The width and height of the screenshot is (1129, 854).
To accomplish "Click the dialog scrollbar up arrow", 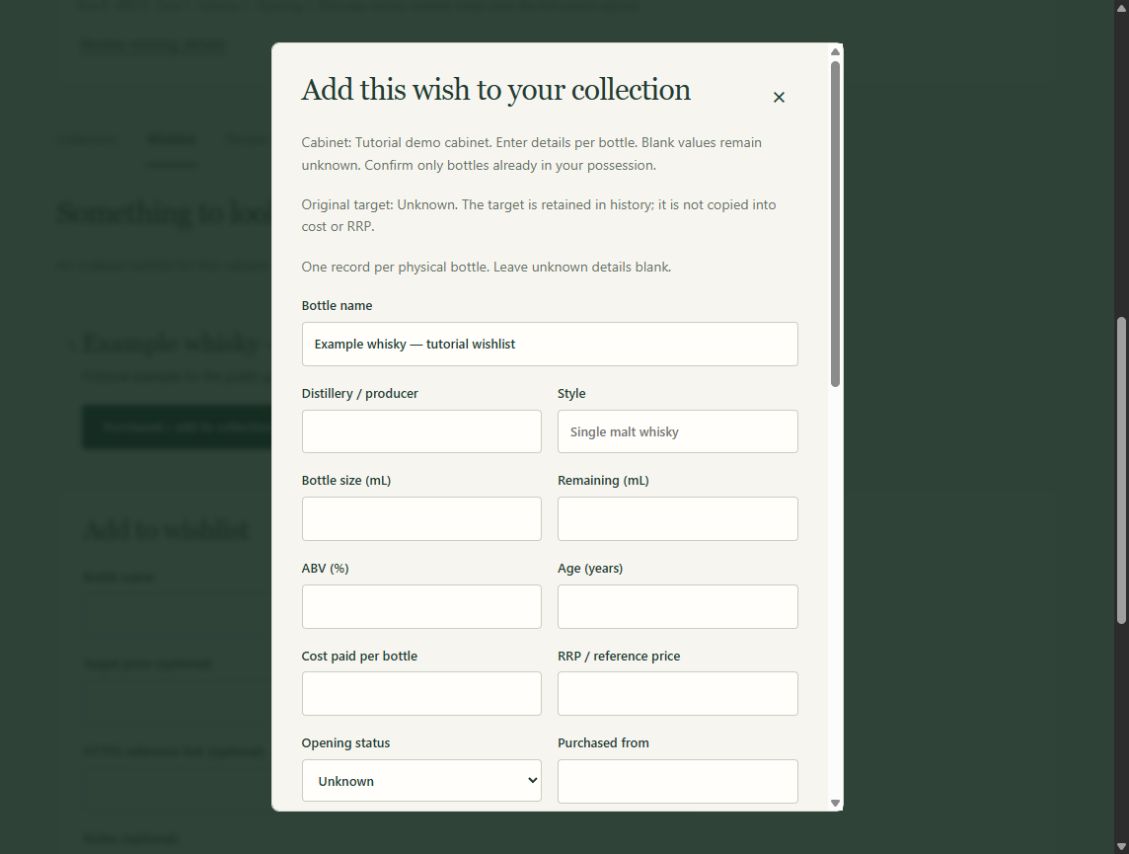I will (835, 52).
